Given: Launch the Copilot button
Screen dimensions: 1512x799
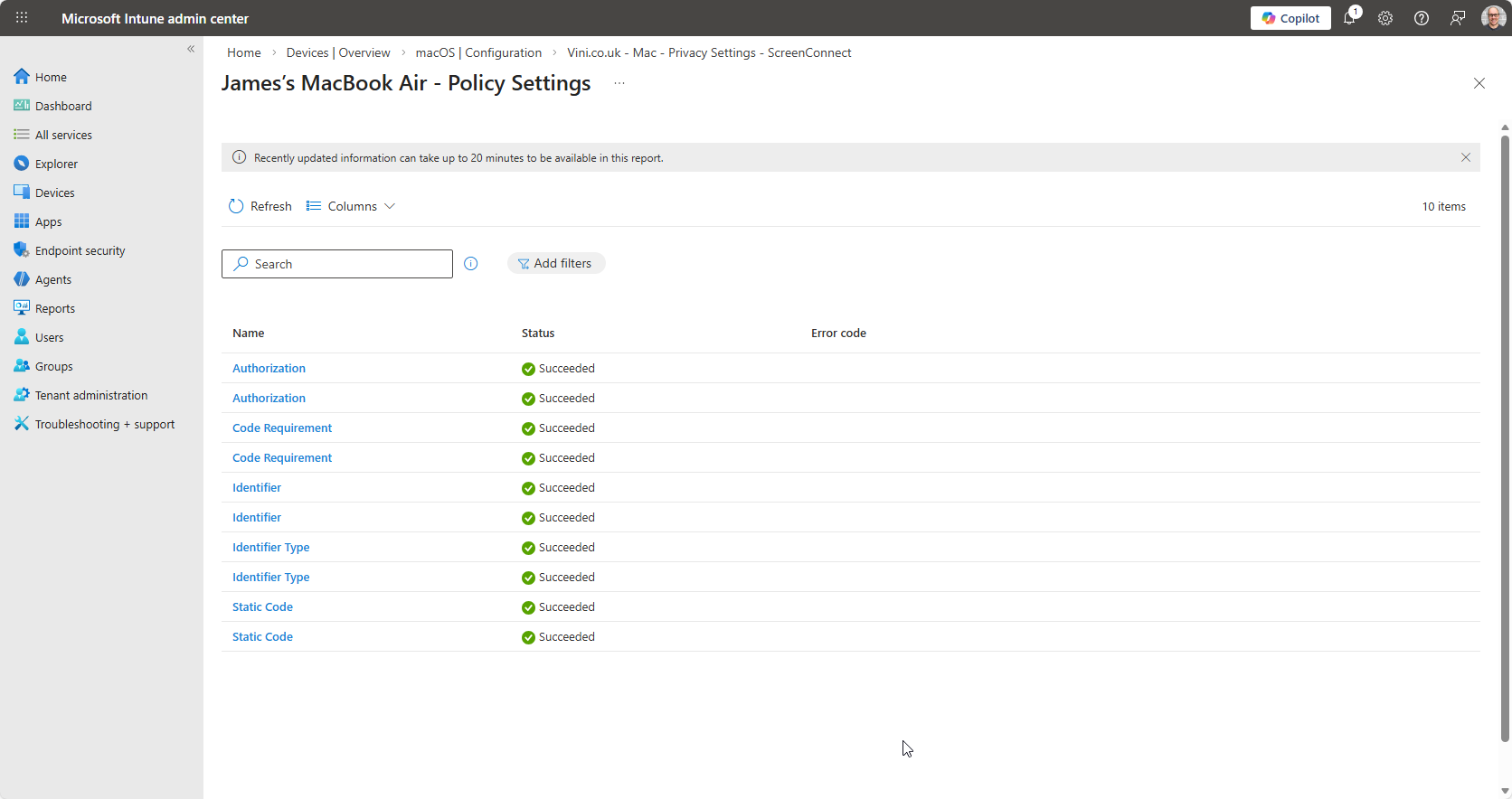Looking at the screenshot, I should point(1290,18).
